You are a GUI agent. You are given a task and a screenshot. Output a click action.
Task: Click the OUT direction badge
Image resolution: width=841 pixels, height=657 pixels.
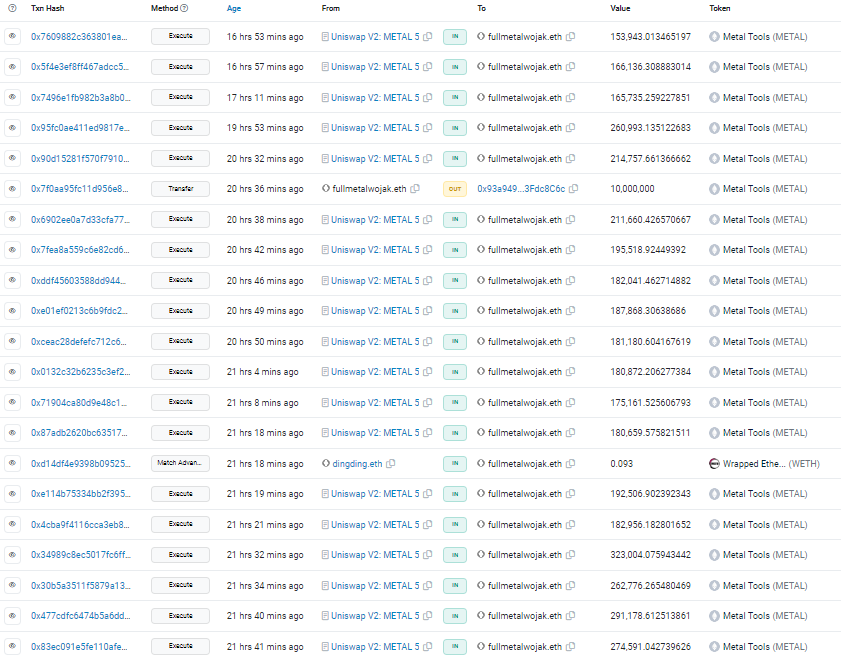pyautogui.click(x=455, y=189)
